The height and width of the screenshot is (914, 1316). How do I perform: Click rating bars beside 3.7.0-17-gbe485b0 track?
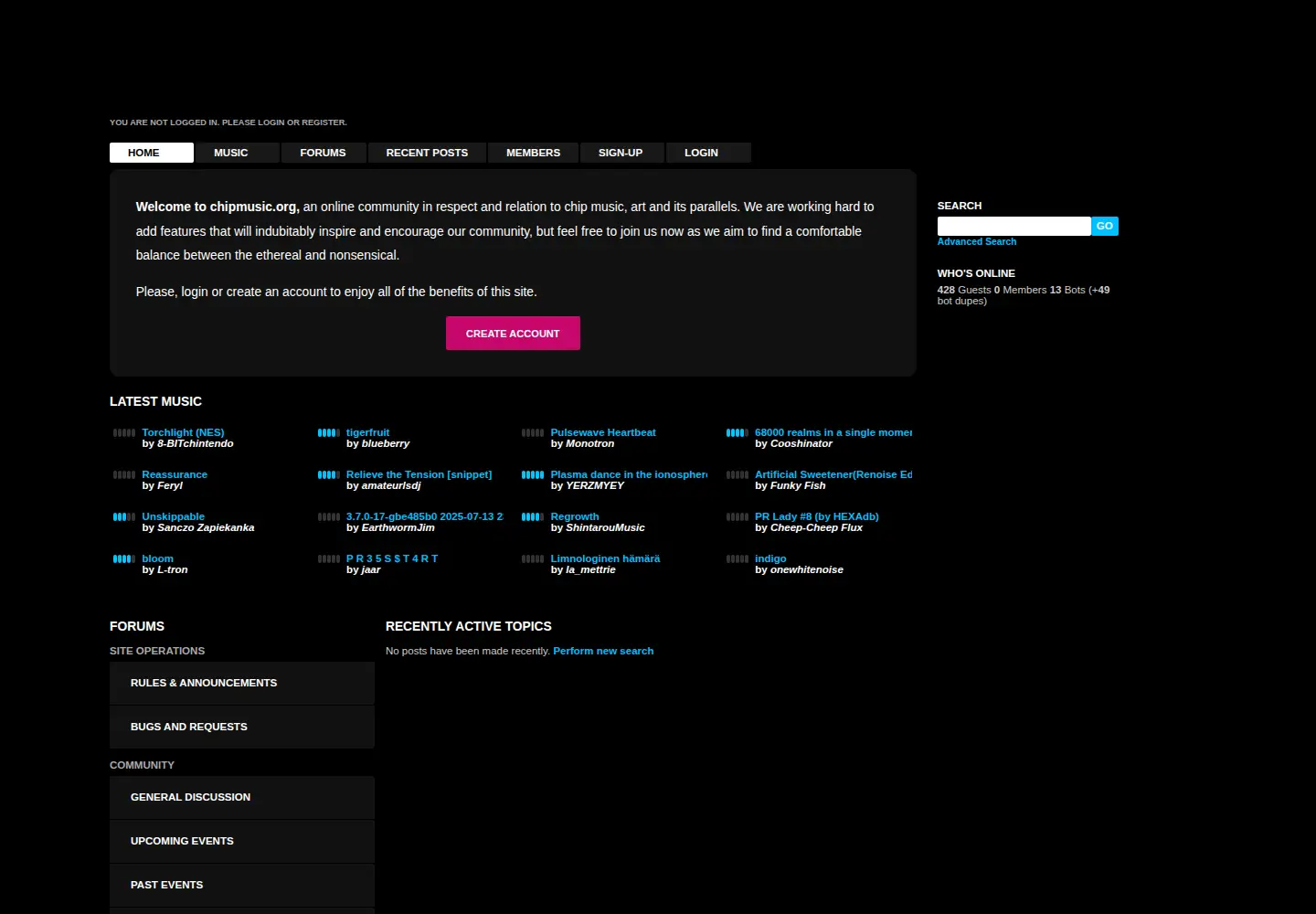(329, 517)
